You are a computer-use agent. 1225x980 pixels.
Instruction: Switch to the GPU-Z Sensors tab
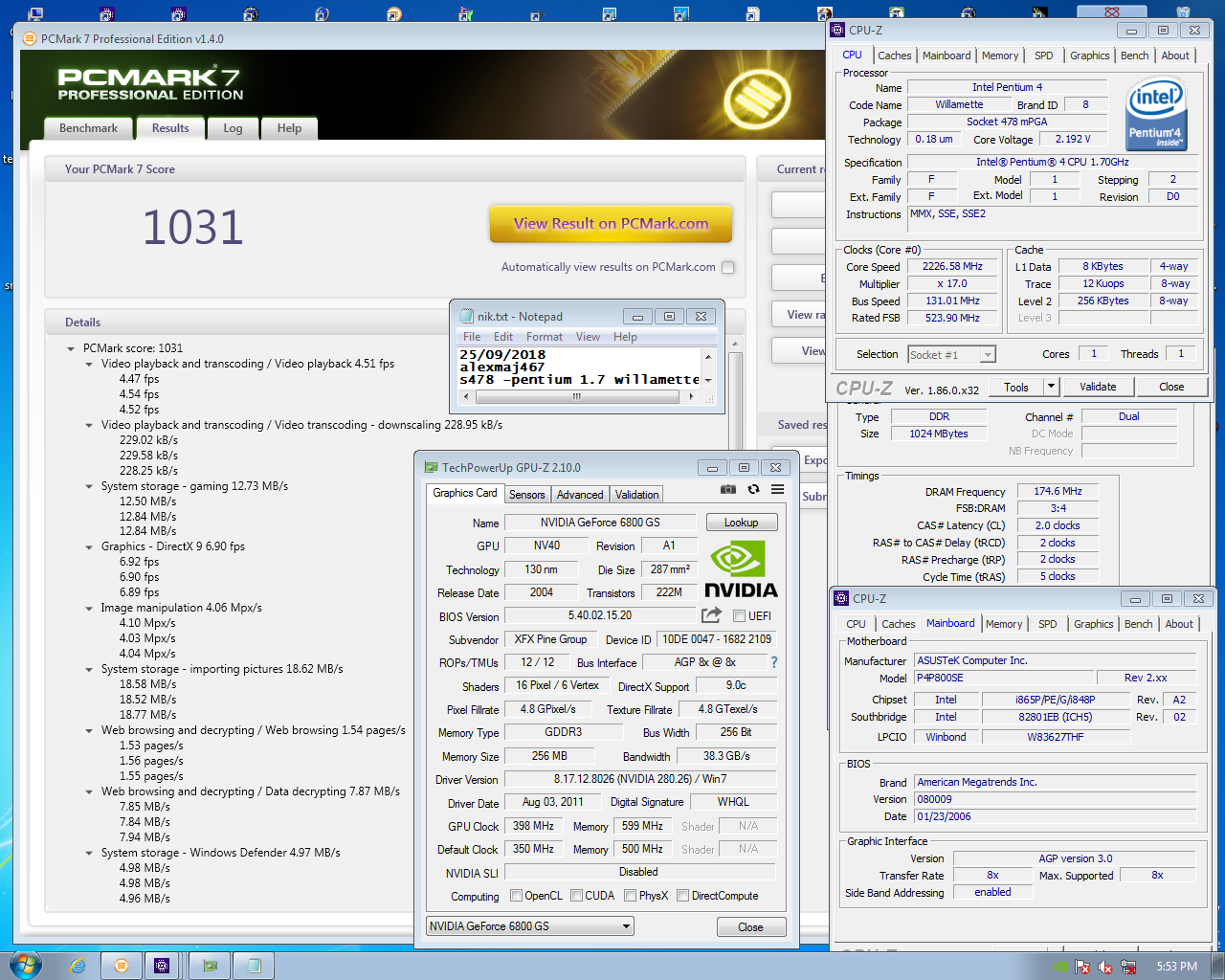click(526, 495)
